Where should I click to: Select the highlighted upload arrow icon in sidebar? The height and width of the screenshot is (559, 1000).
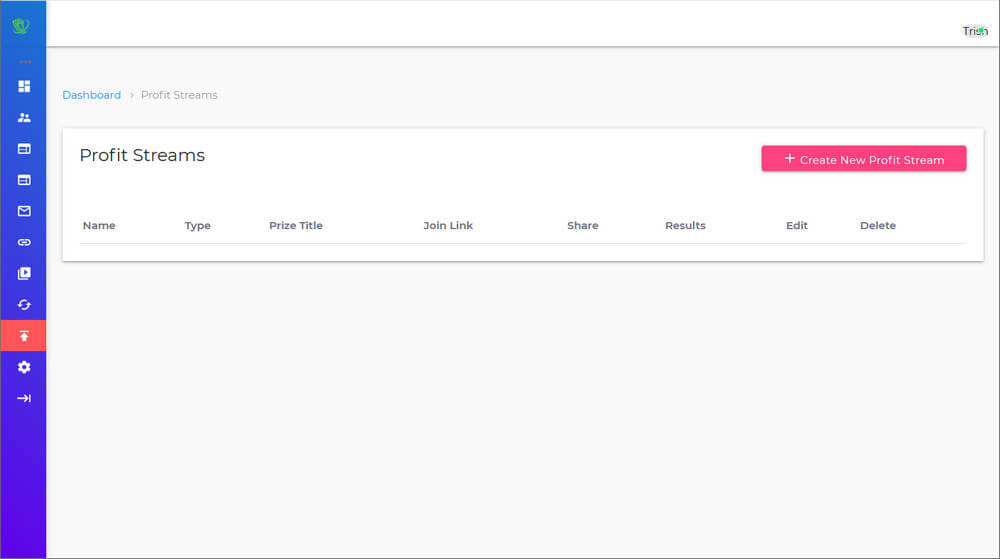[x=24, y=335]
